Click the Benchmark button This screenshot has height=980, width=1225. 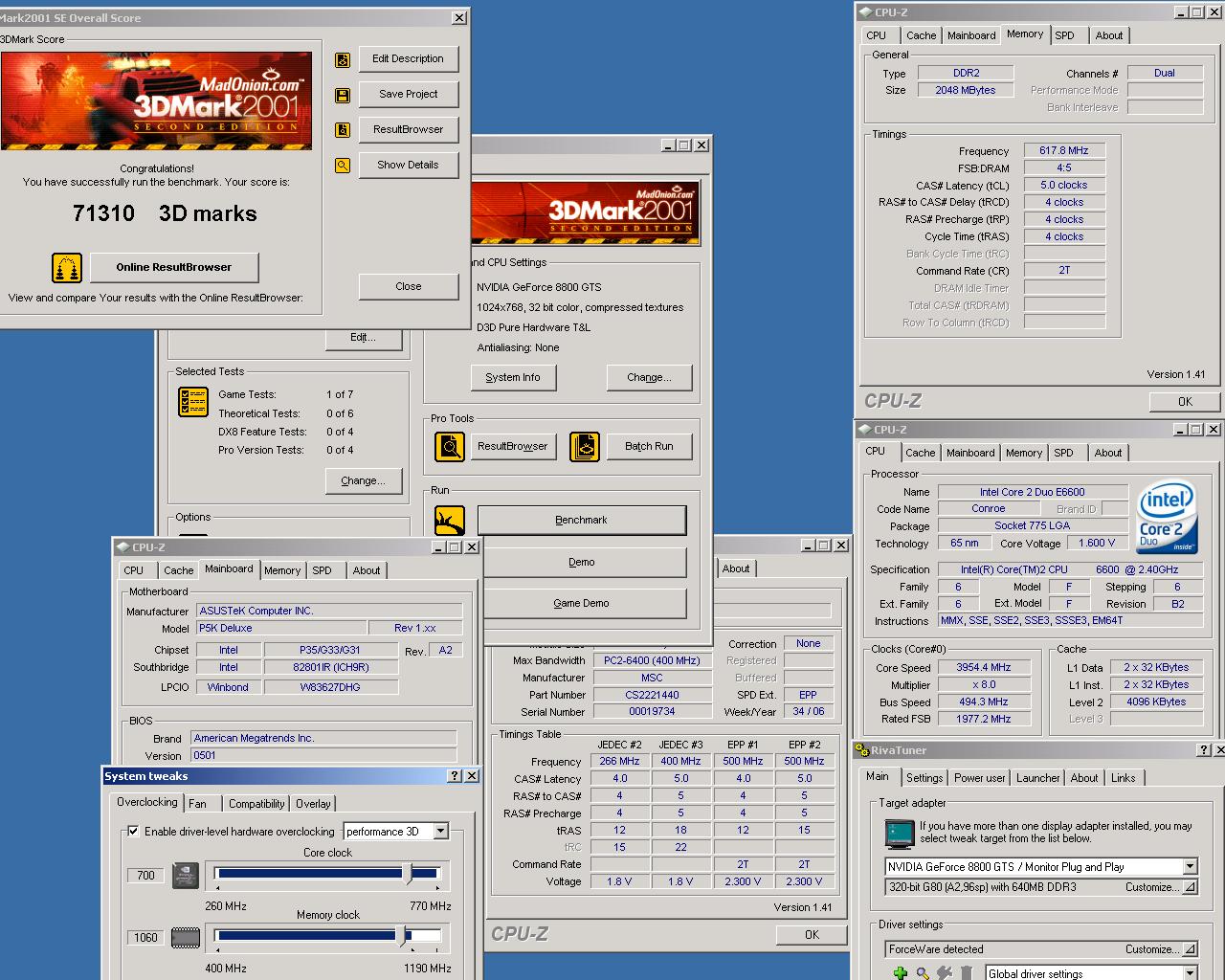582,520
